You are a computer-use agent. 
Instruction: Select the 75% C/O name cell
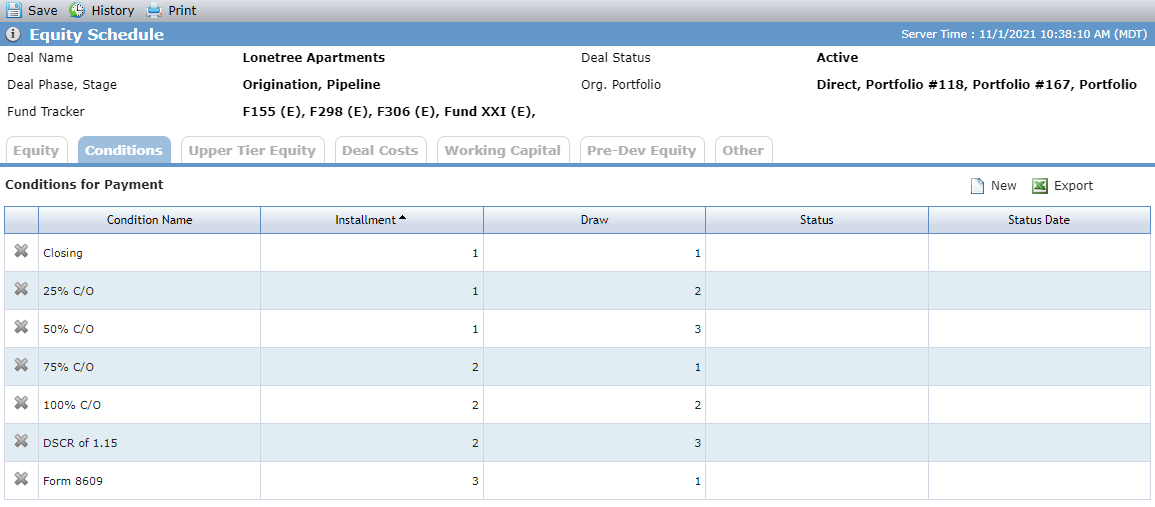[x=150, y=366]
